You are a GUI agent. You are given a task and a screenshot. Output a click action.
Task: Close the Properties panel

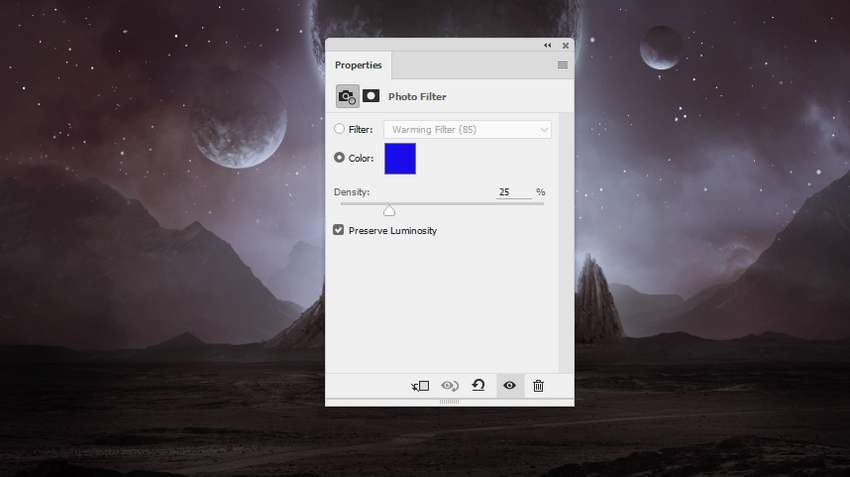click(x=565, y=46)
